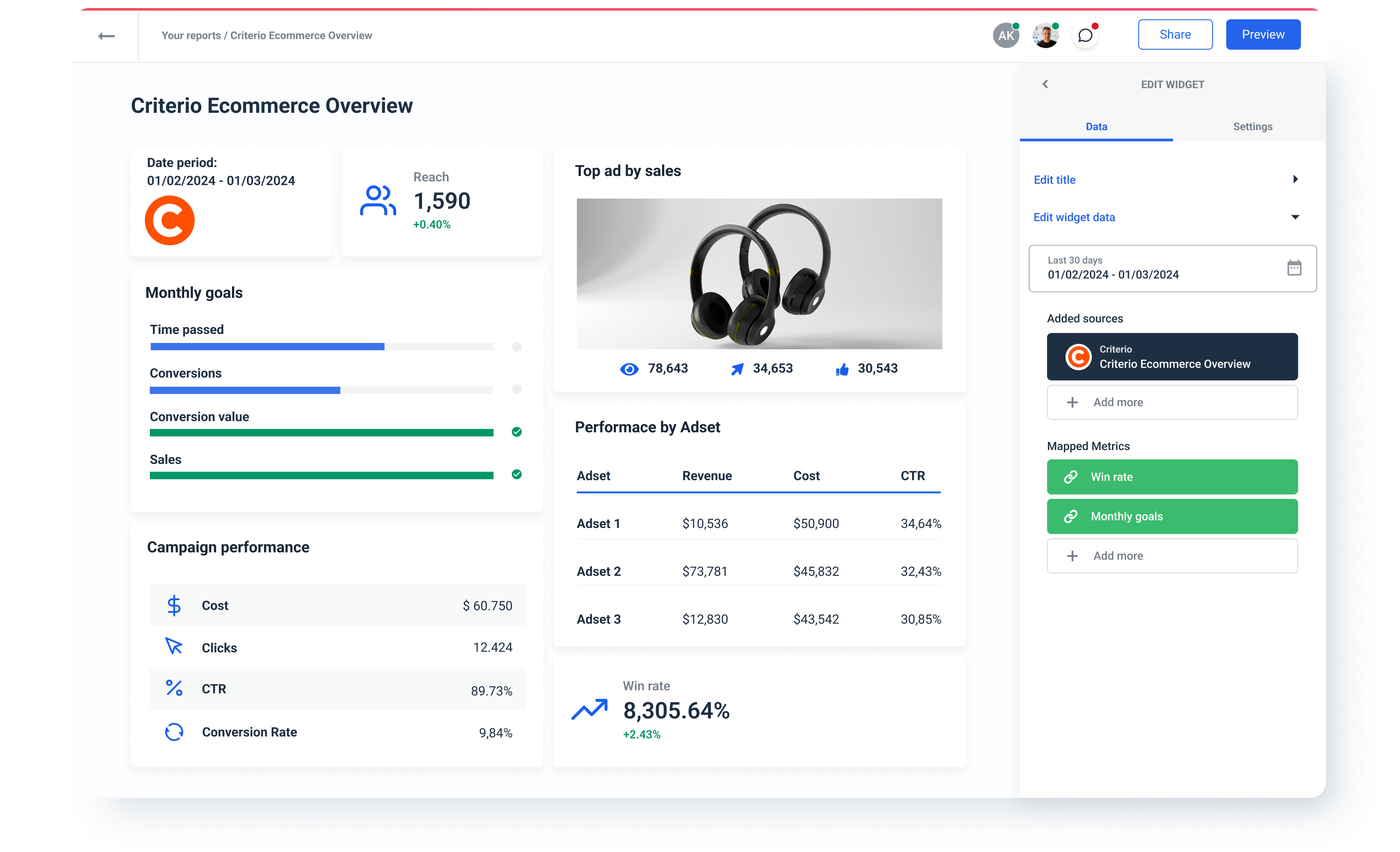The image size is (1400, 852).
Task: Click the dollar icon beside Cost metric
Action: pos(174,605)
